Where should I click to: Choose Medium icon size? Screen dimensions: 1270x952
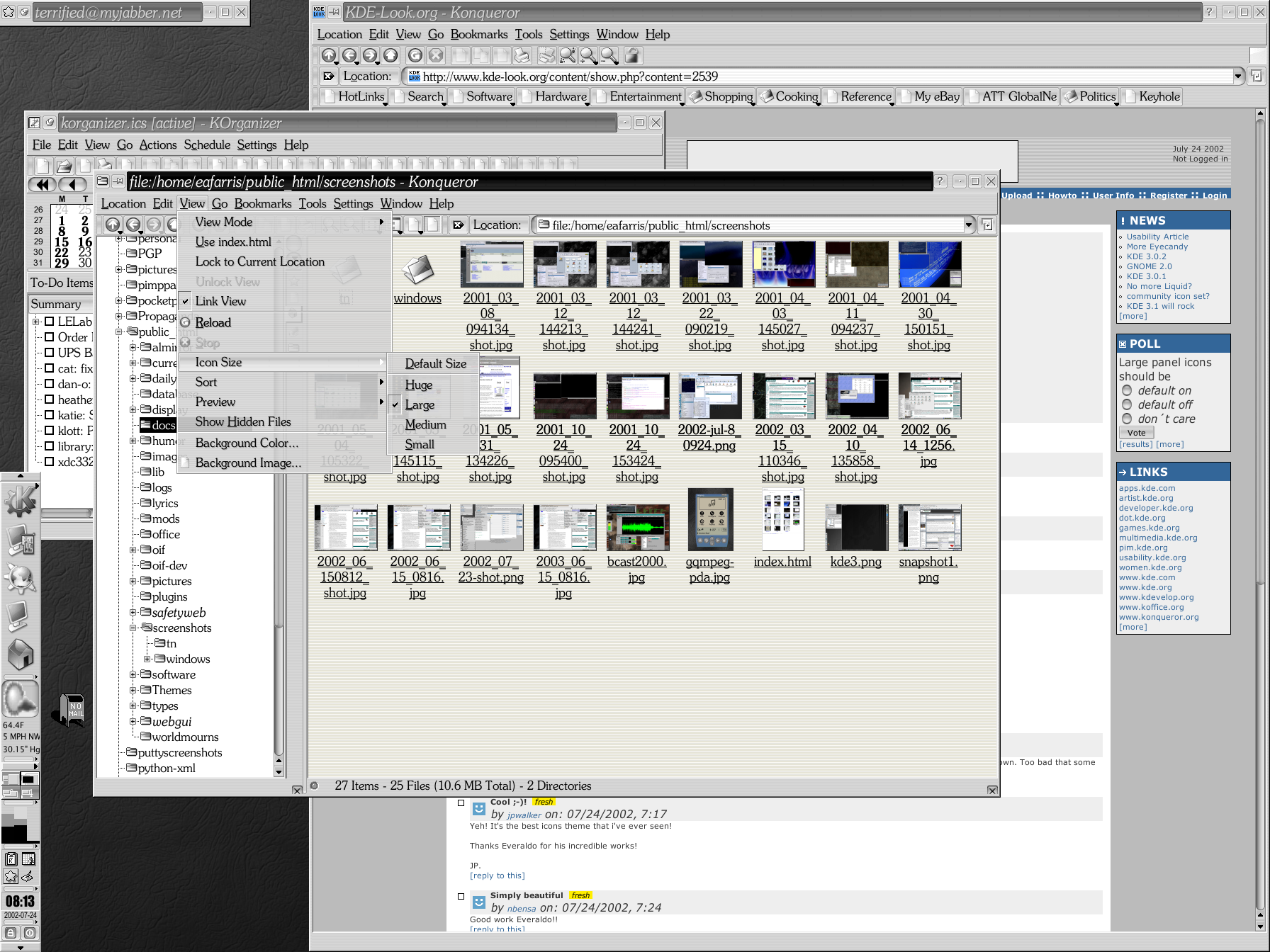[x=432, y=424]
